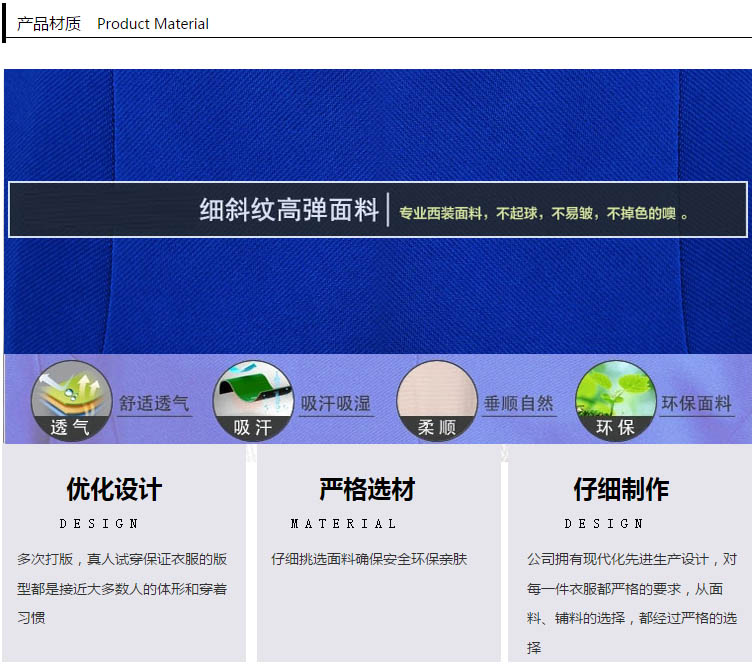Click the 透气 breathable circular icon
The width and height of the screenshot is (756, 670).
(70, 401)
